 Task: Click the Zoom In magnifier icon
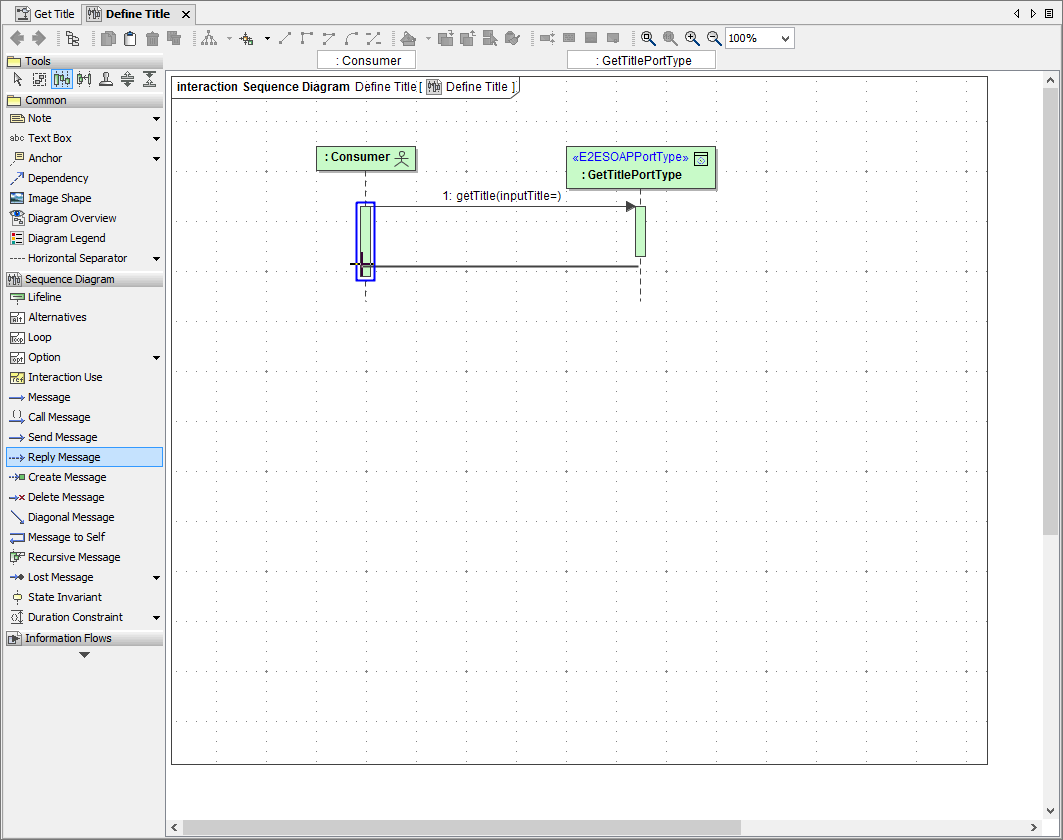pyautogui.click(x=692, y=38)
